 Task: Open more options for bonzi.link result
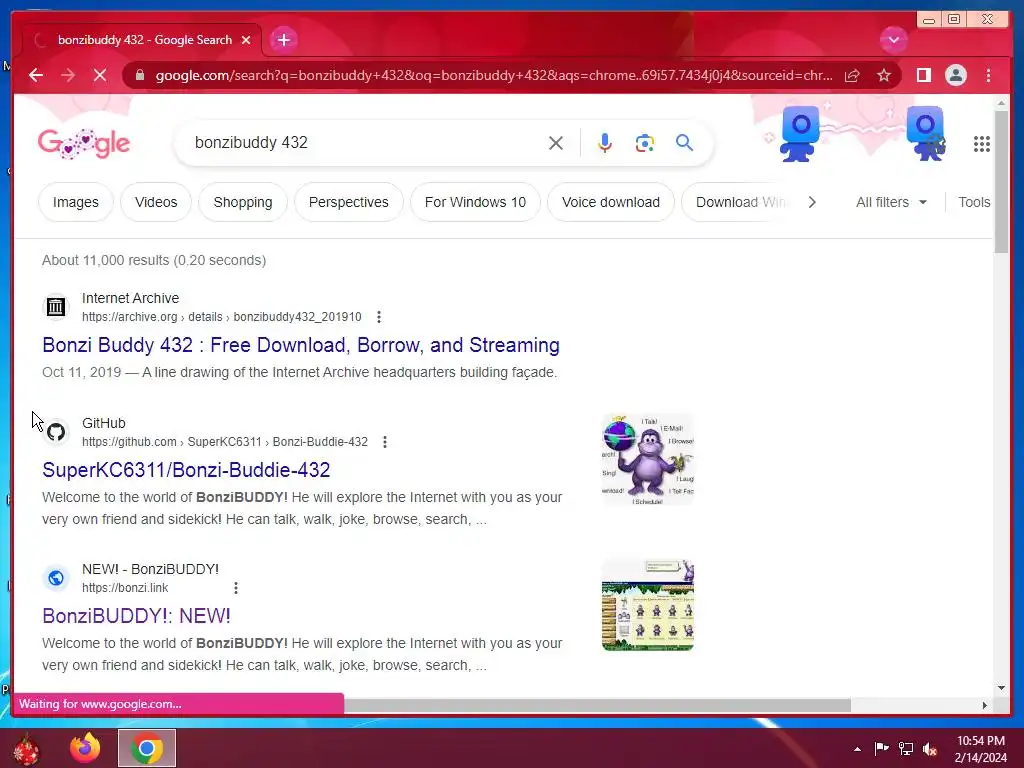(236, 588)
